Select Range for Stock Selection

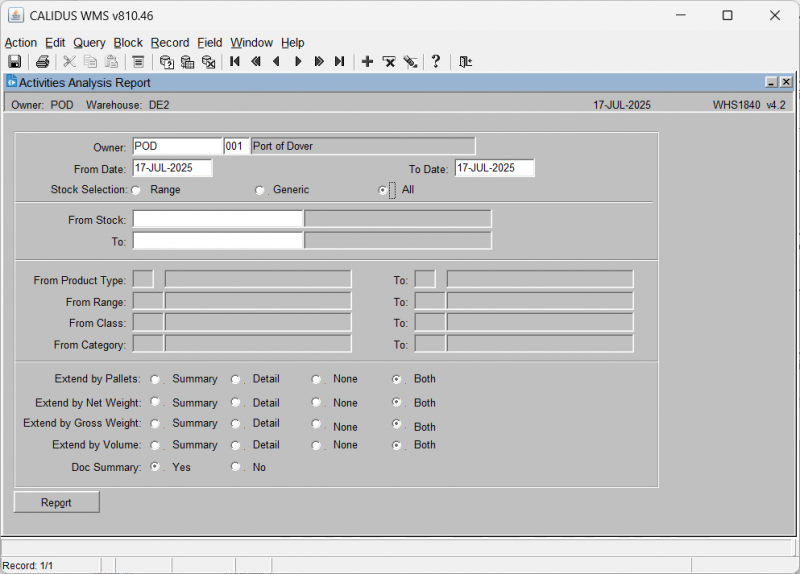coord(136,190)
